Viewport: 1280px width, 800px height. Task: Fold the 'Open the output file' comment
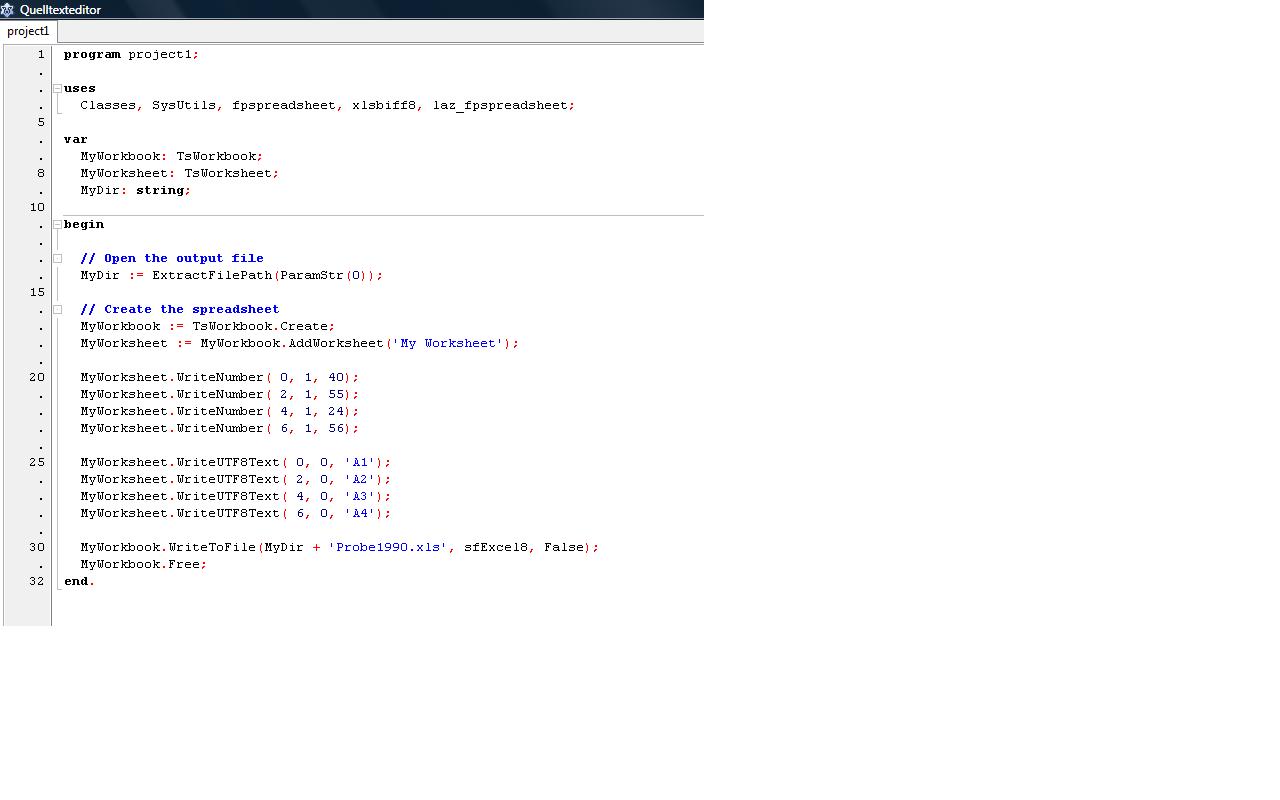point(57,259)
